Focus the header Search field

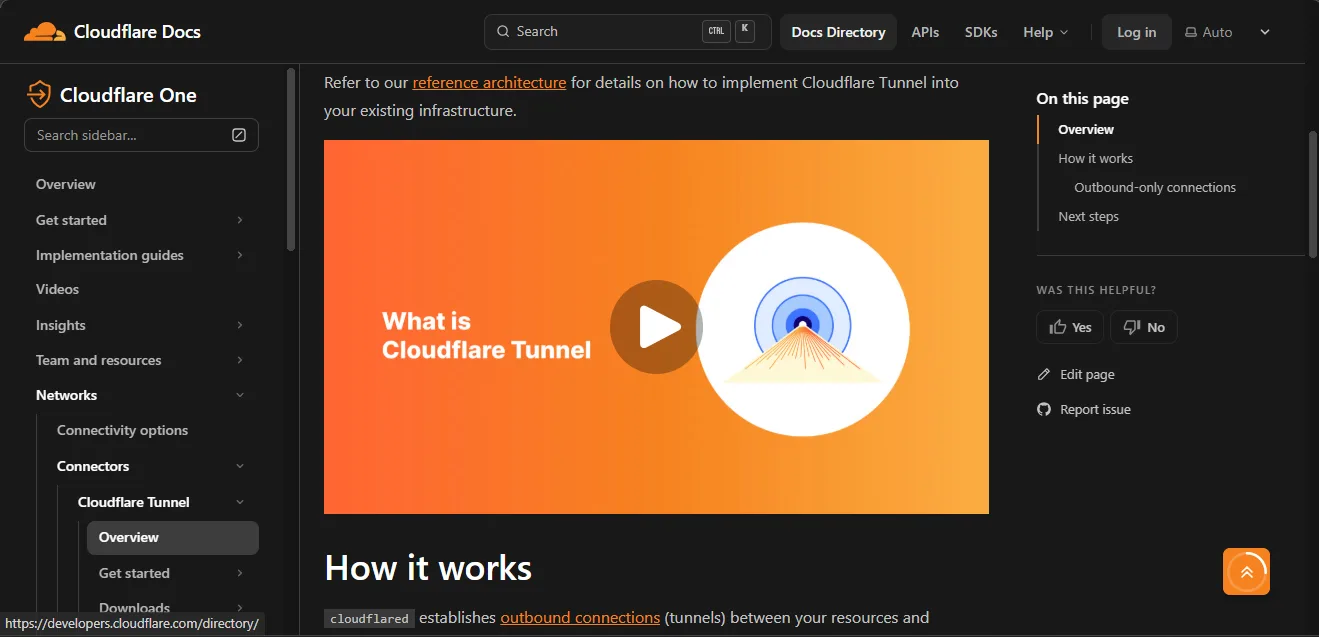[x=627, y=32]
